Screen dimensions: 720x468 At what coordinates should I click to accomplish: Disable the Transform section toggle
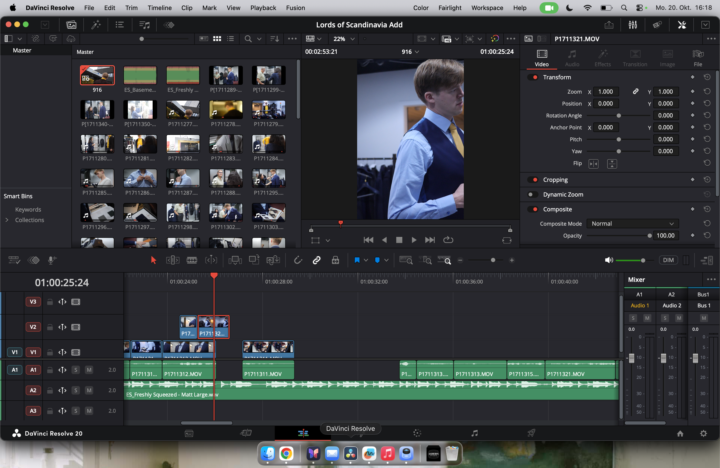click(533, 77)
